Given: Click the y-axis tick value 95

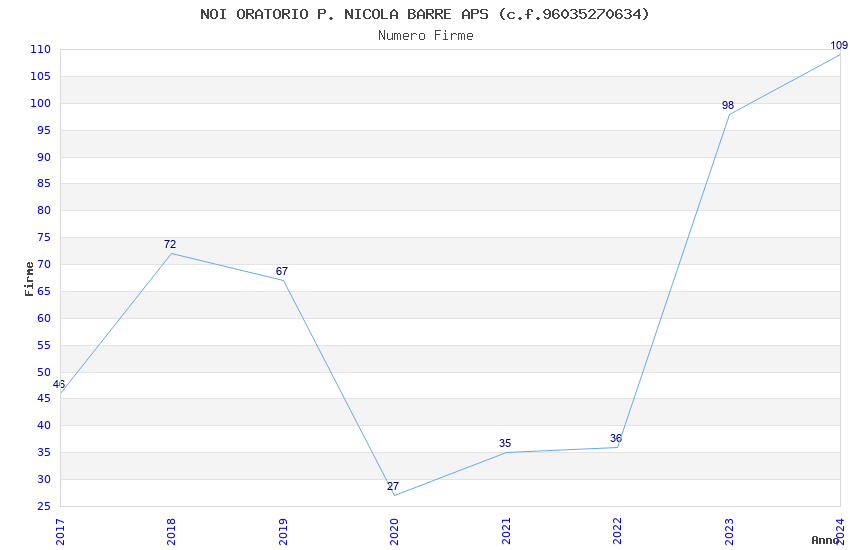Looking at the screenshot, I should point(44,130).
